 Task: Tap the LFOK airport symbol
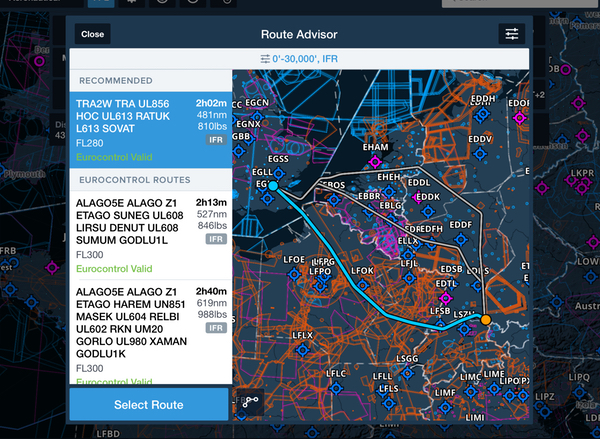click(x=363, y=283)
